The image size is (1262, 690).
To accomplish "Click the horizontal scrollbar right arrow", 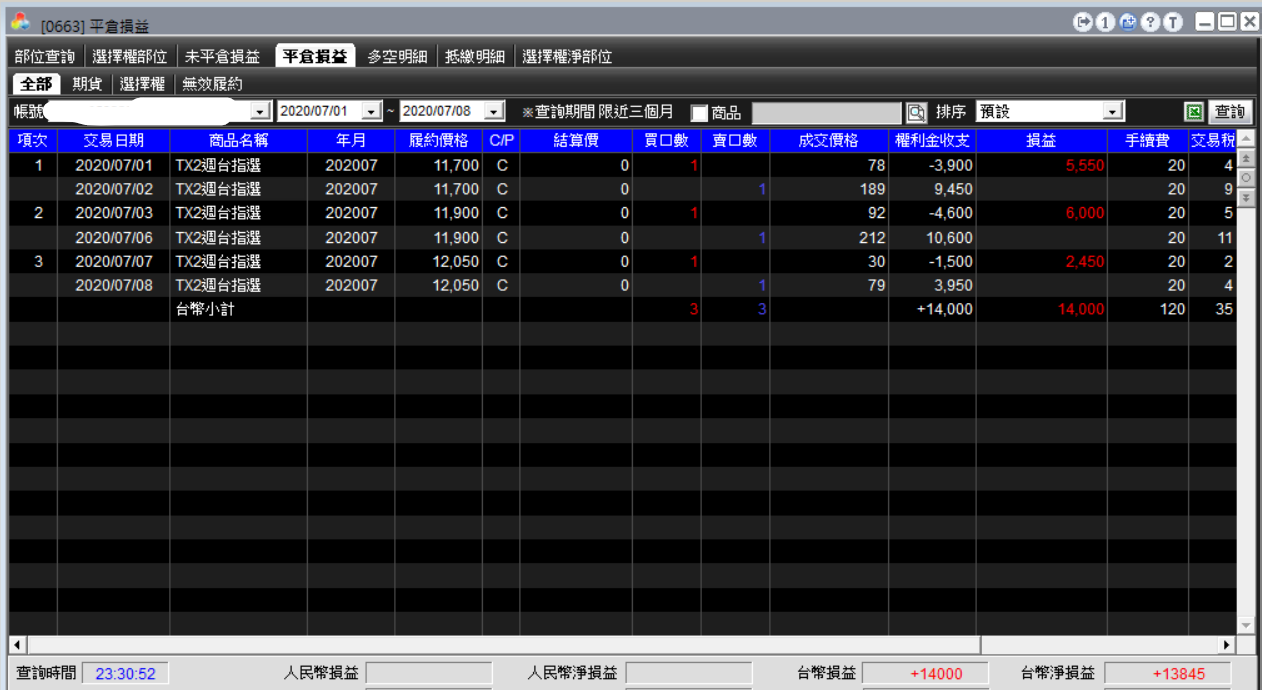I will pyautogui.click(x=1227, y=645).
